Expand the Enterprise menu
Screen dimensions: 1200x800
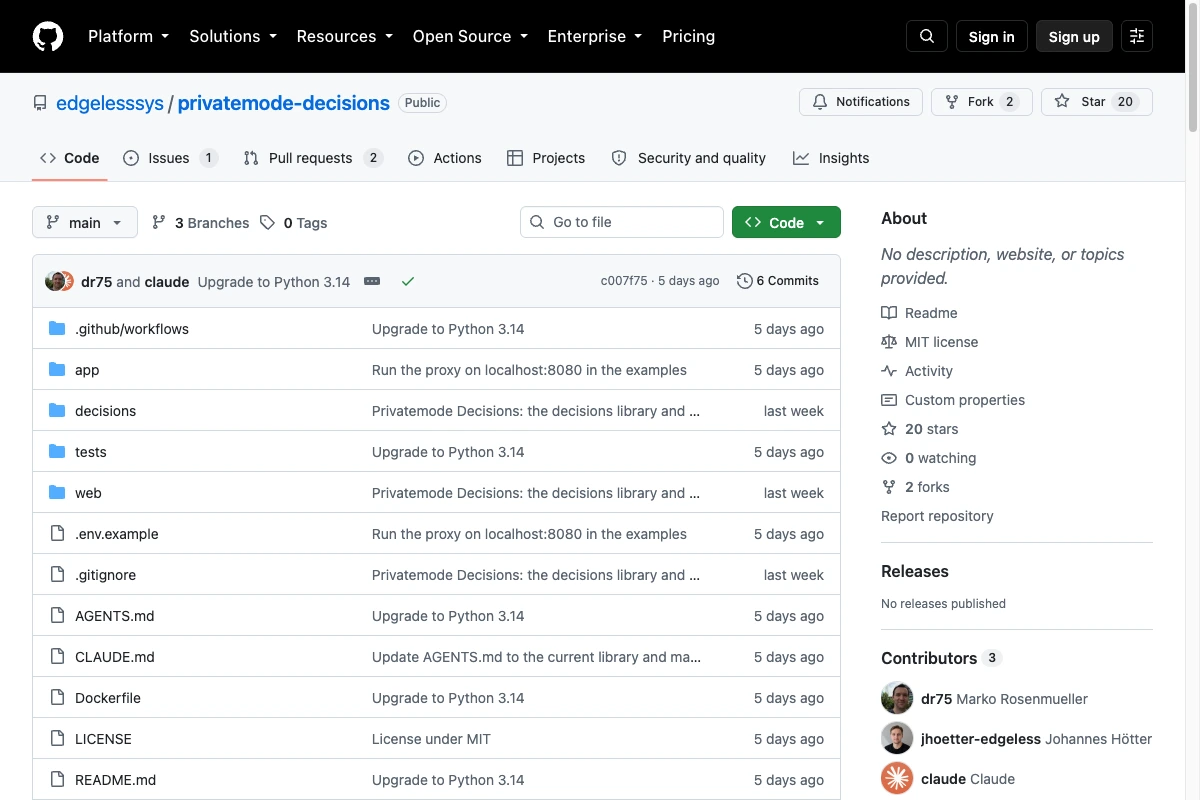(x=595, y=36)
